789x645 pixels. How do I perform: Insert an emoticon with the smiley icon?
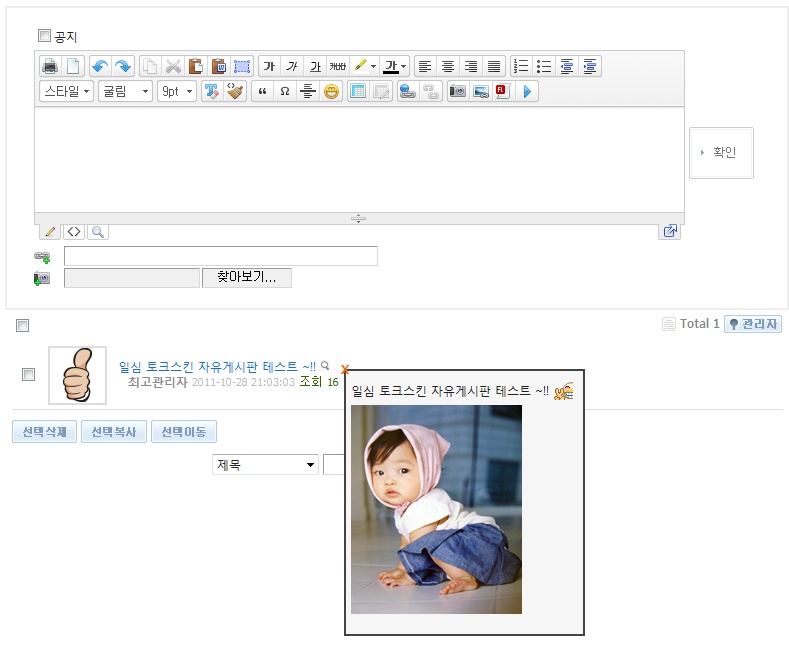click(x=331, y=92)
